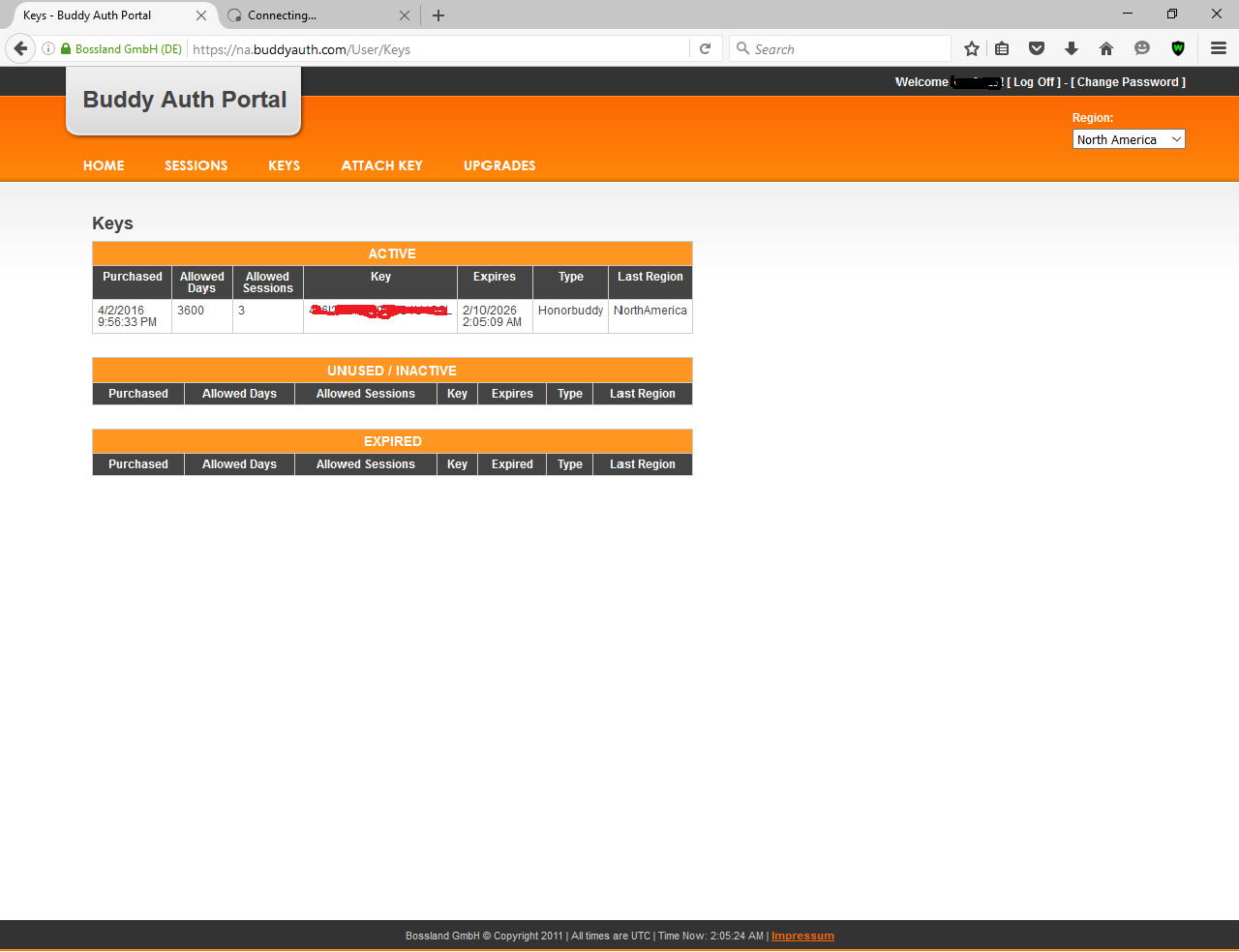Open the SESSIONS navigation item
Image resolution: width=1239 pixels, height=952 pixels.
196,165
